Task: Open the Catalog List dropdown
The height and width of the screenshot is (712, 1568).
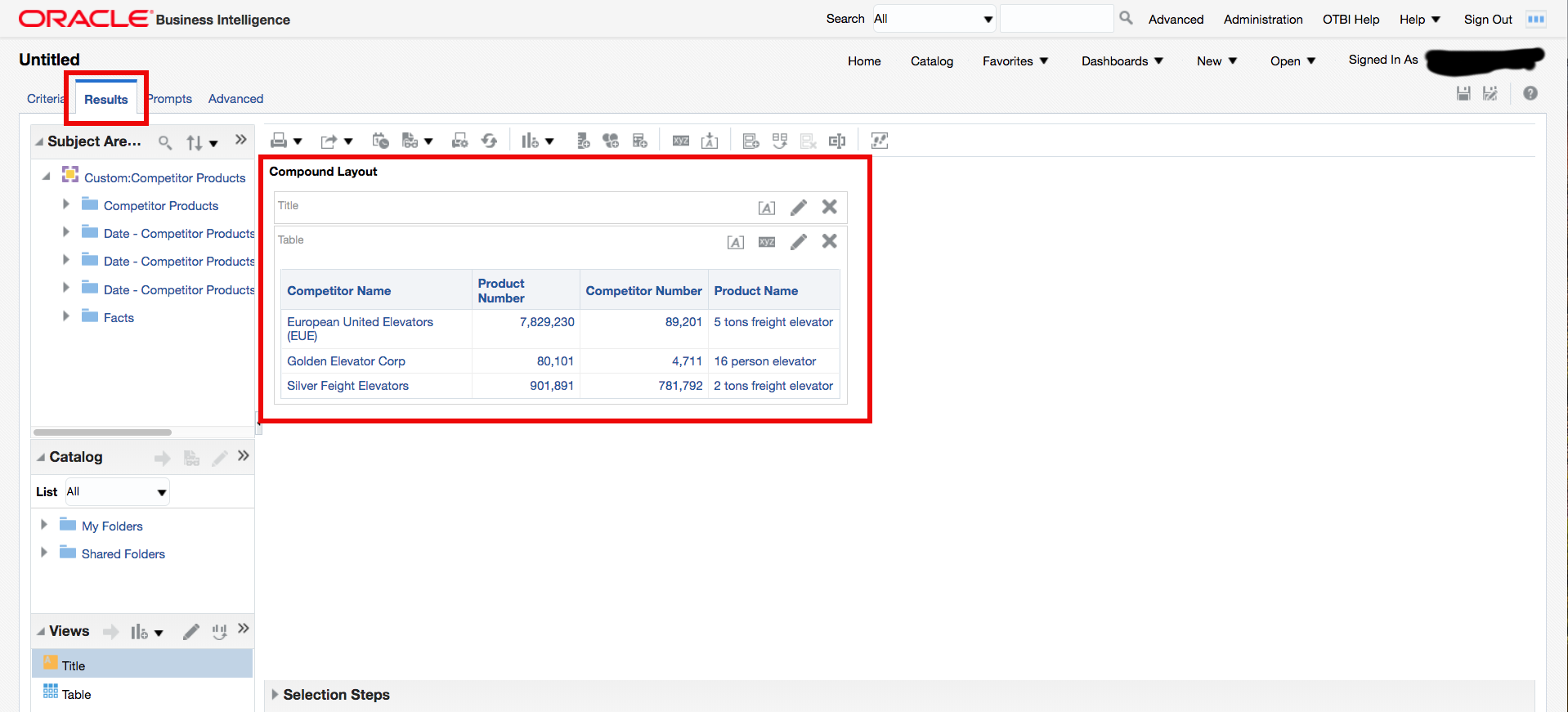Action: coord(118,492)
